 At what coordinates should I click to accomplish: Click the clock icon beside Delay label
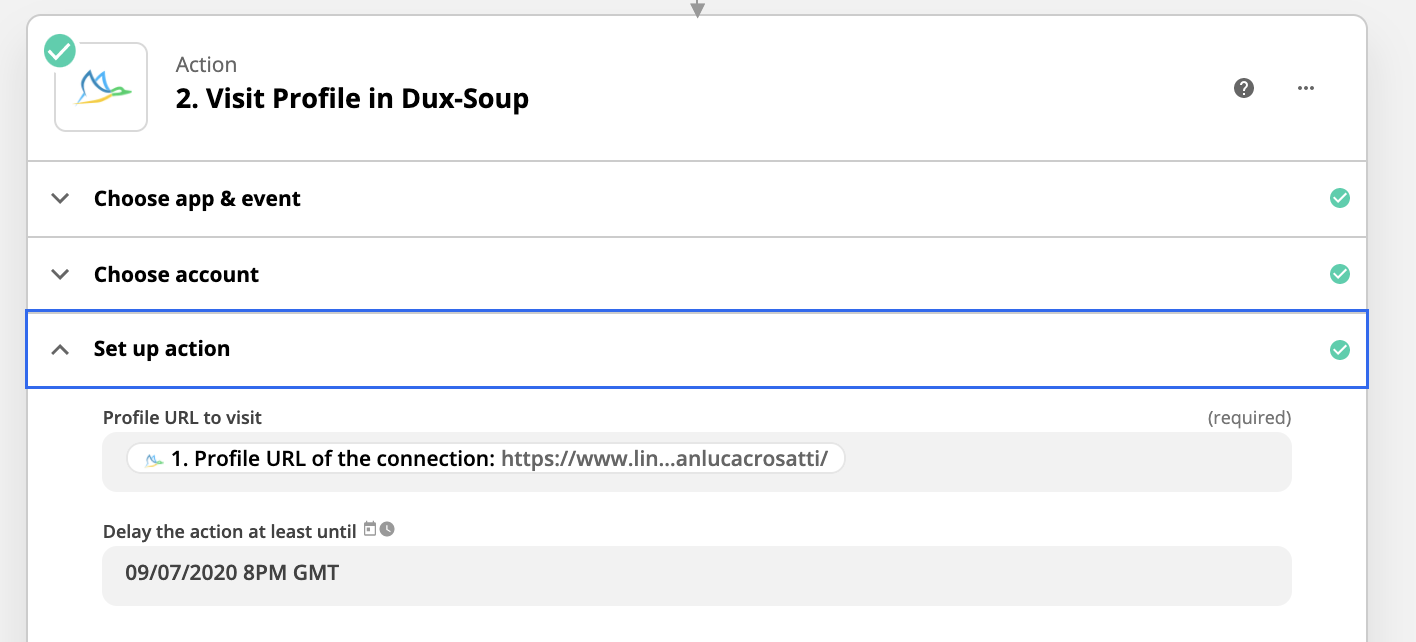click(x=388, y=529)
